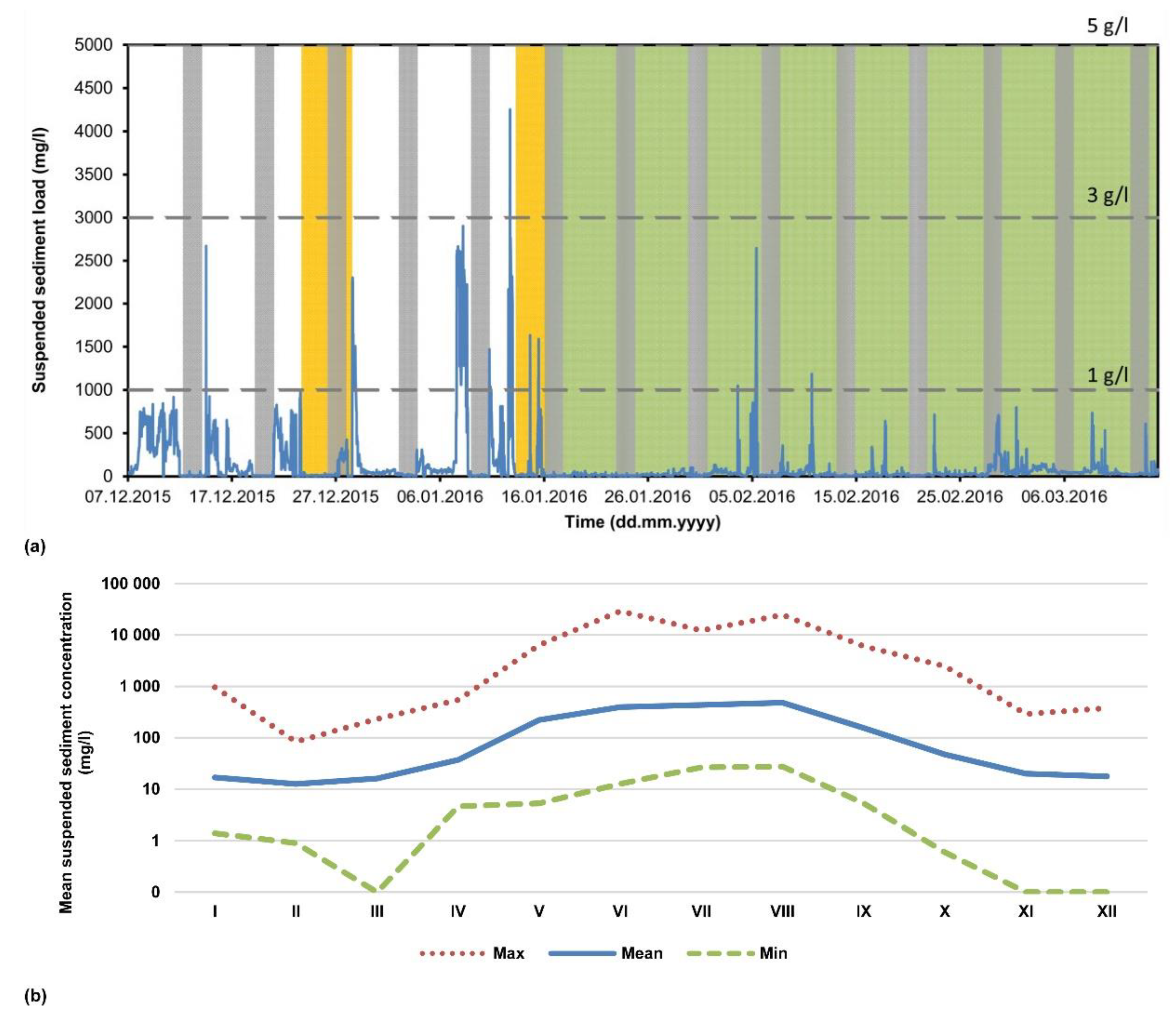
Task: Click the 07.12.2015 date axis label
Action: pos(127,497)
